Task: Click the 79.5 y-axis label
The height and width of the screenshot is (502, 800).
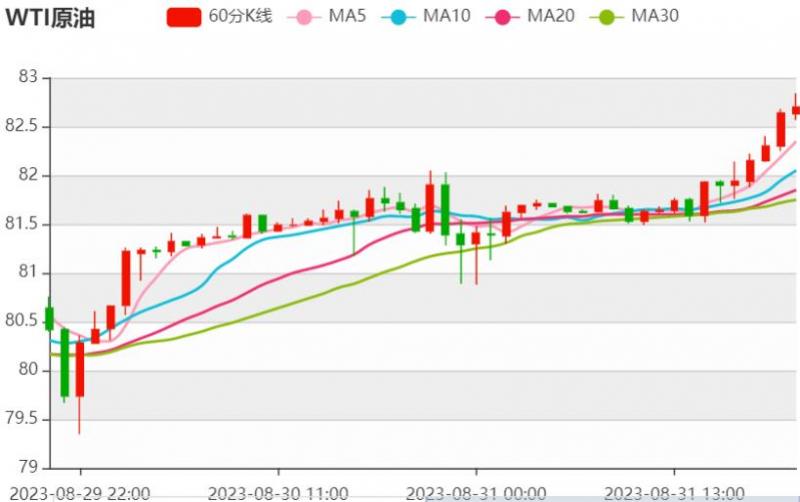Action: [22, 418]
